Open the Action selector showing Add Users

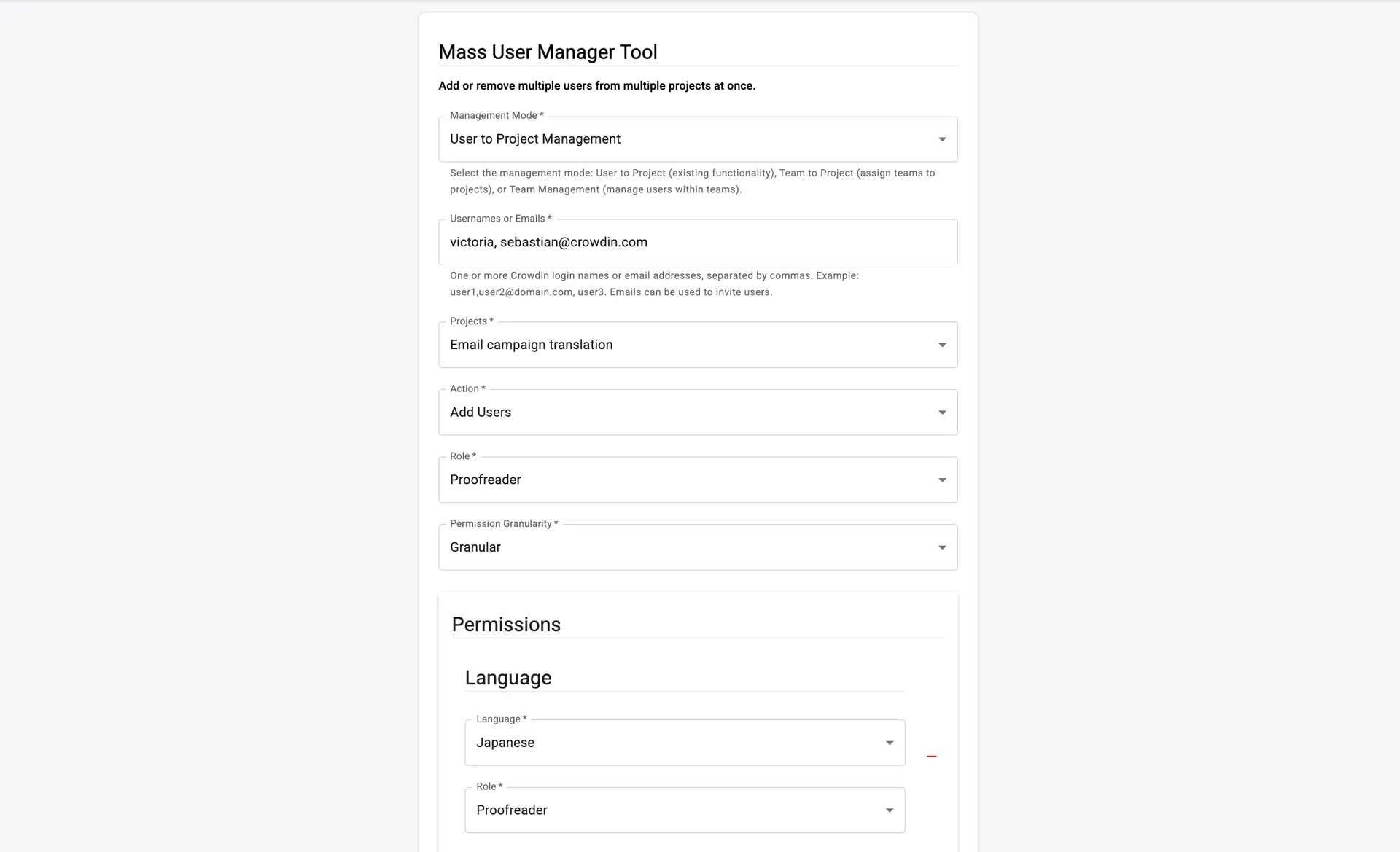pos(656,412)
